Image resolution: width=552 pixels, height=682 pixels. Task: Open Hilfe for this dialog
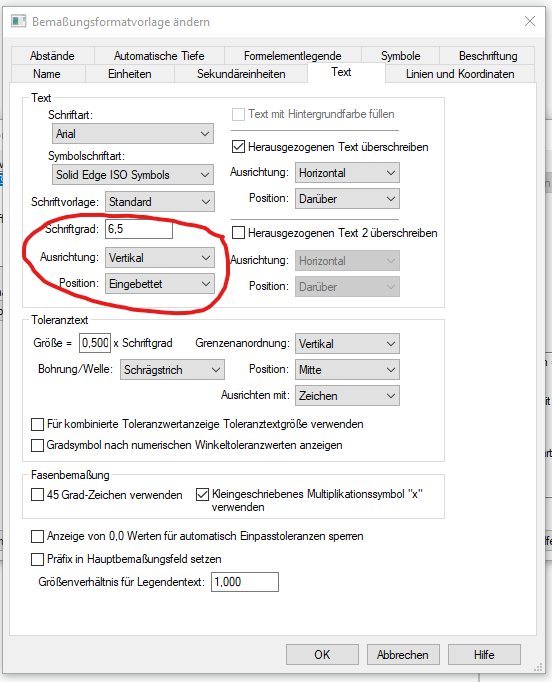coord(484,655)
